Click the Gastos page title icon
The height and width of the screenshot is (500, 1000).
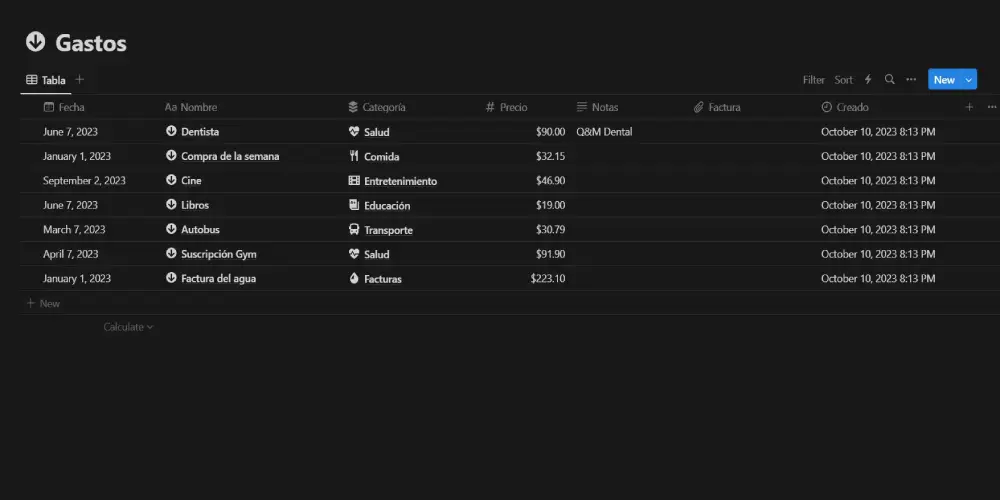(x=36, y=42)
